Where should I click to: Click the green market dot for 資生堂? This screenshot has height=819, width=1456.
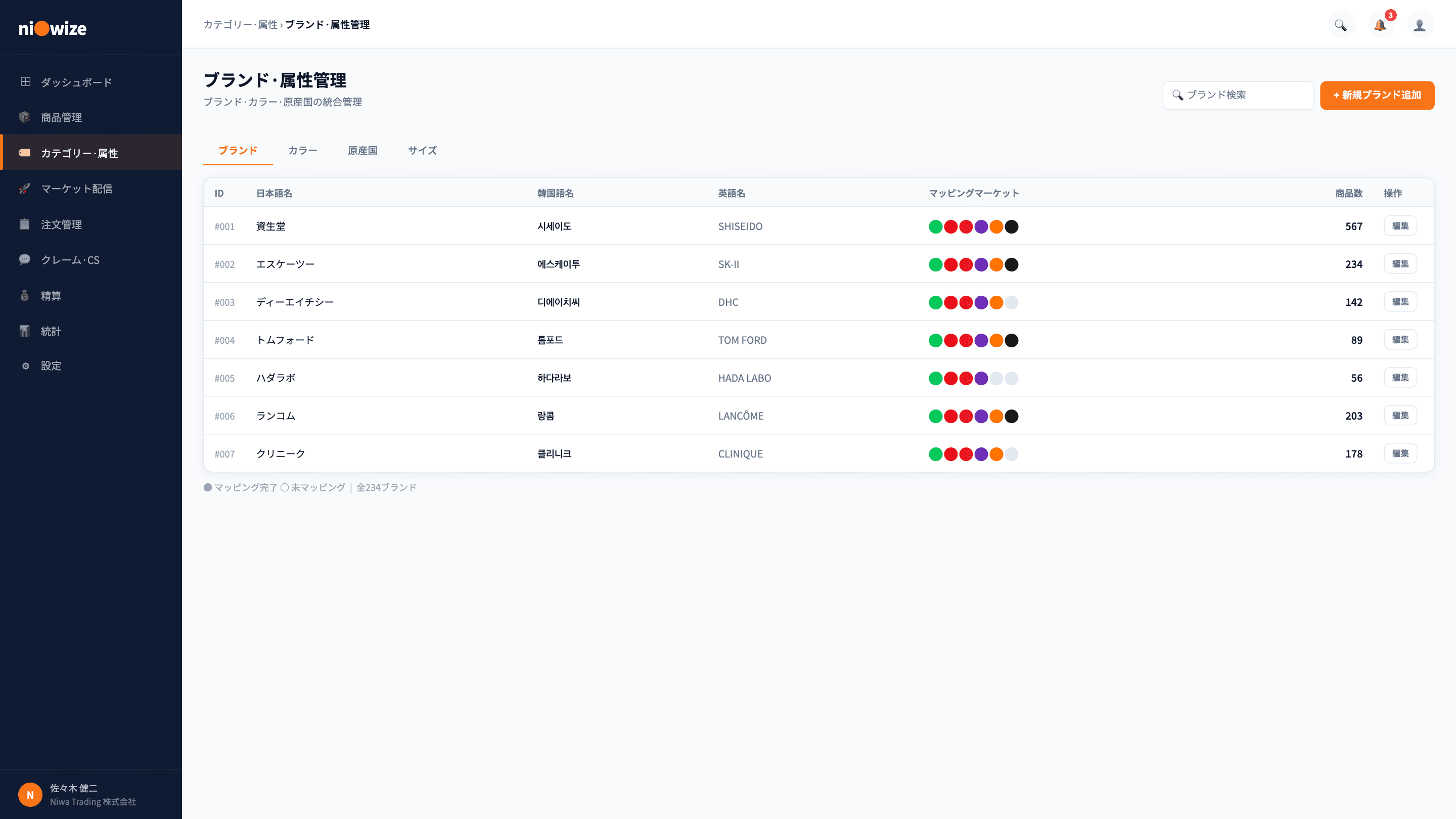tap(935, 226)
